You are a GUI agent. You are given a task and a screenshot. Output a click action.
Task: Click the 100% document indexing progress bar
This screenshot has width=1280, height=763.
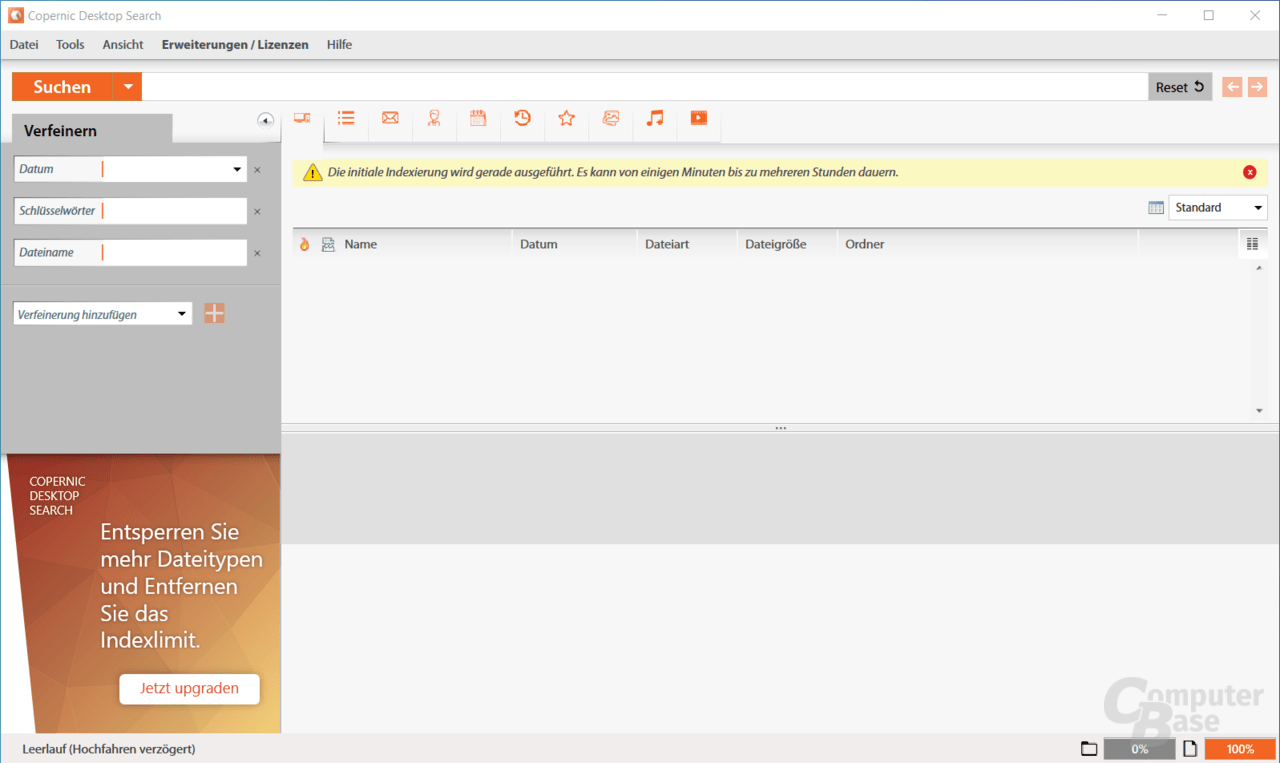click(1240, 749)
